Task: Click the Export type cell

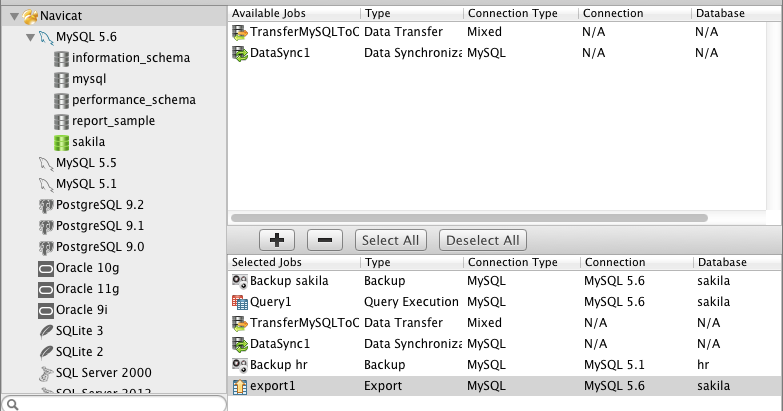Action: pyautogui.click(x=383, y=386)
